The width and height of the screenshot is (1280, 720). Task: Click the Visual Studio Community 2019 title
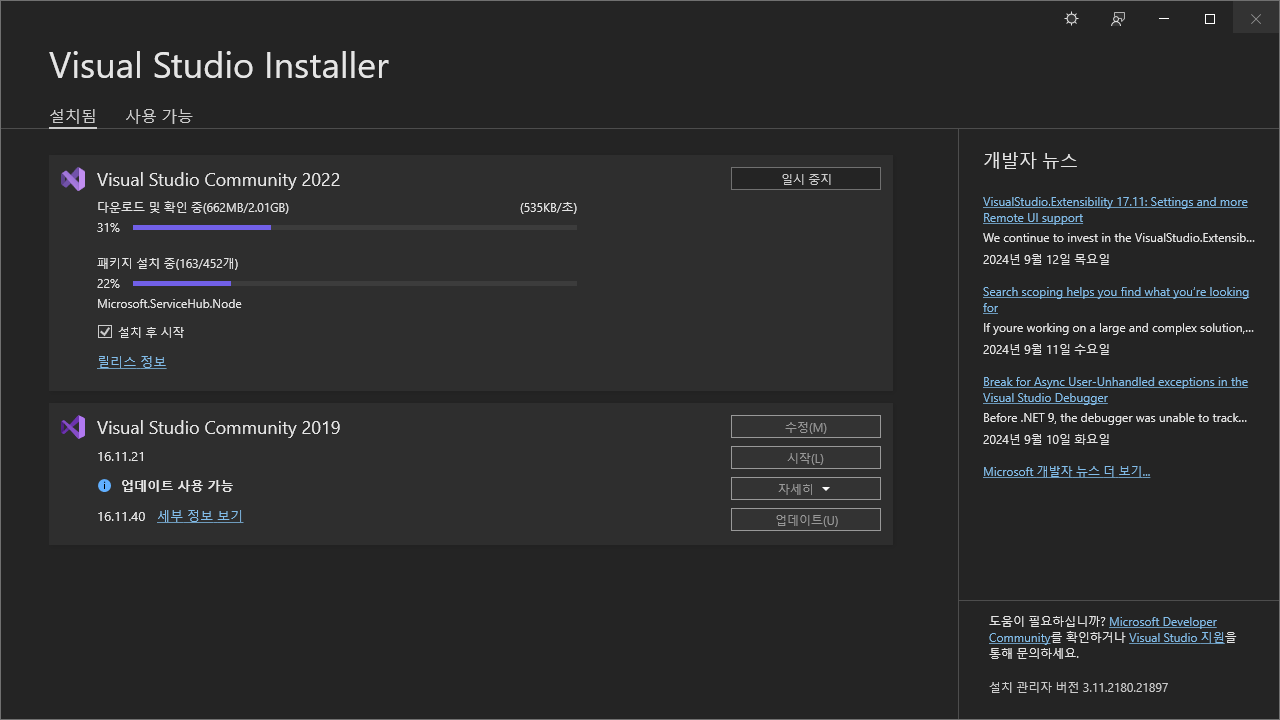[x=218, y=428]
